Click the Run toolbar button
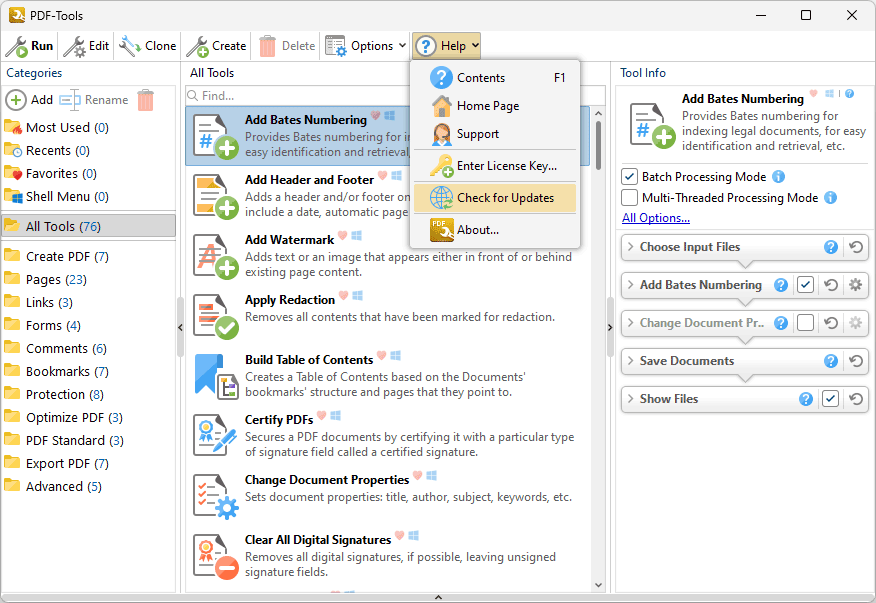Viewport: 876px width, 603px height. tap(30, 46)
